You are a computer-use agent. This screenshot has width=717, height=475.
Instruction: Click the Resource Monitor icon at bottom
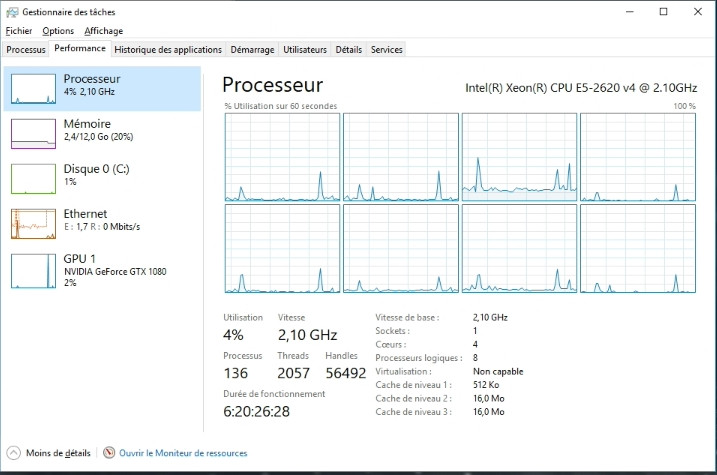pyautogui.click(x=109, y=453)
